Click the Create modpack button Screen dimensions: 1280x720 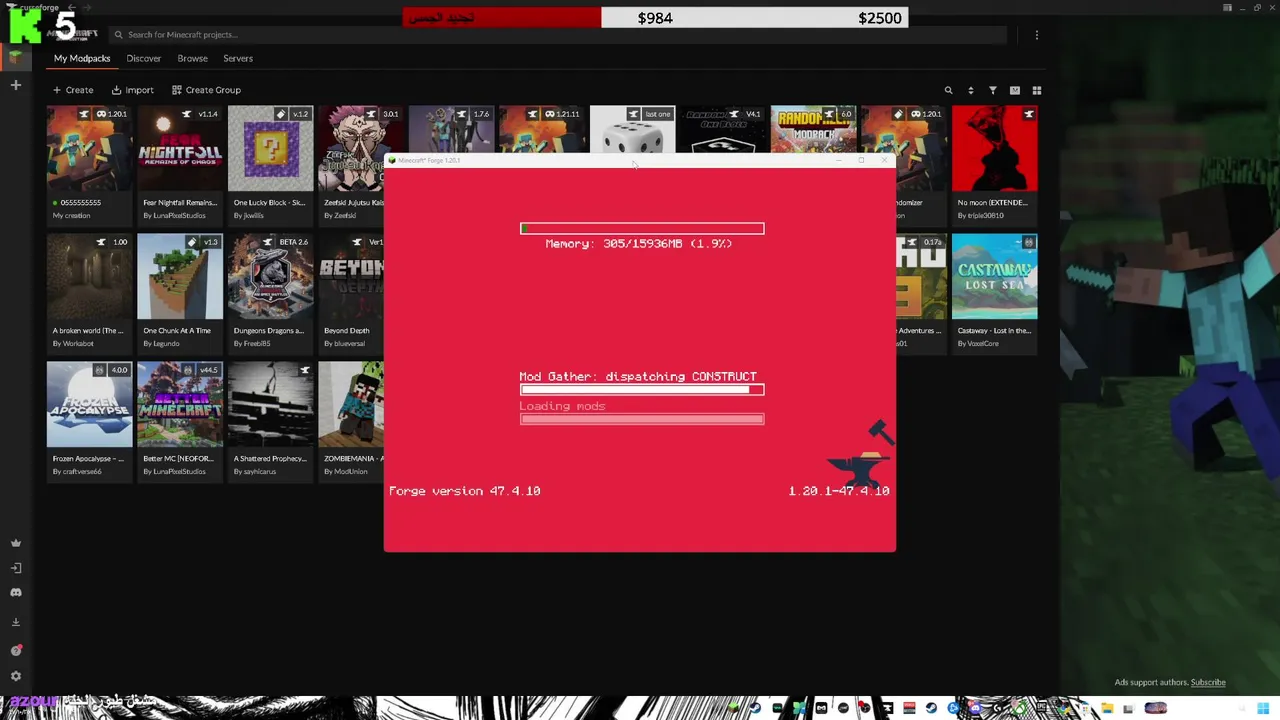(x=73, y=90)
